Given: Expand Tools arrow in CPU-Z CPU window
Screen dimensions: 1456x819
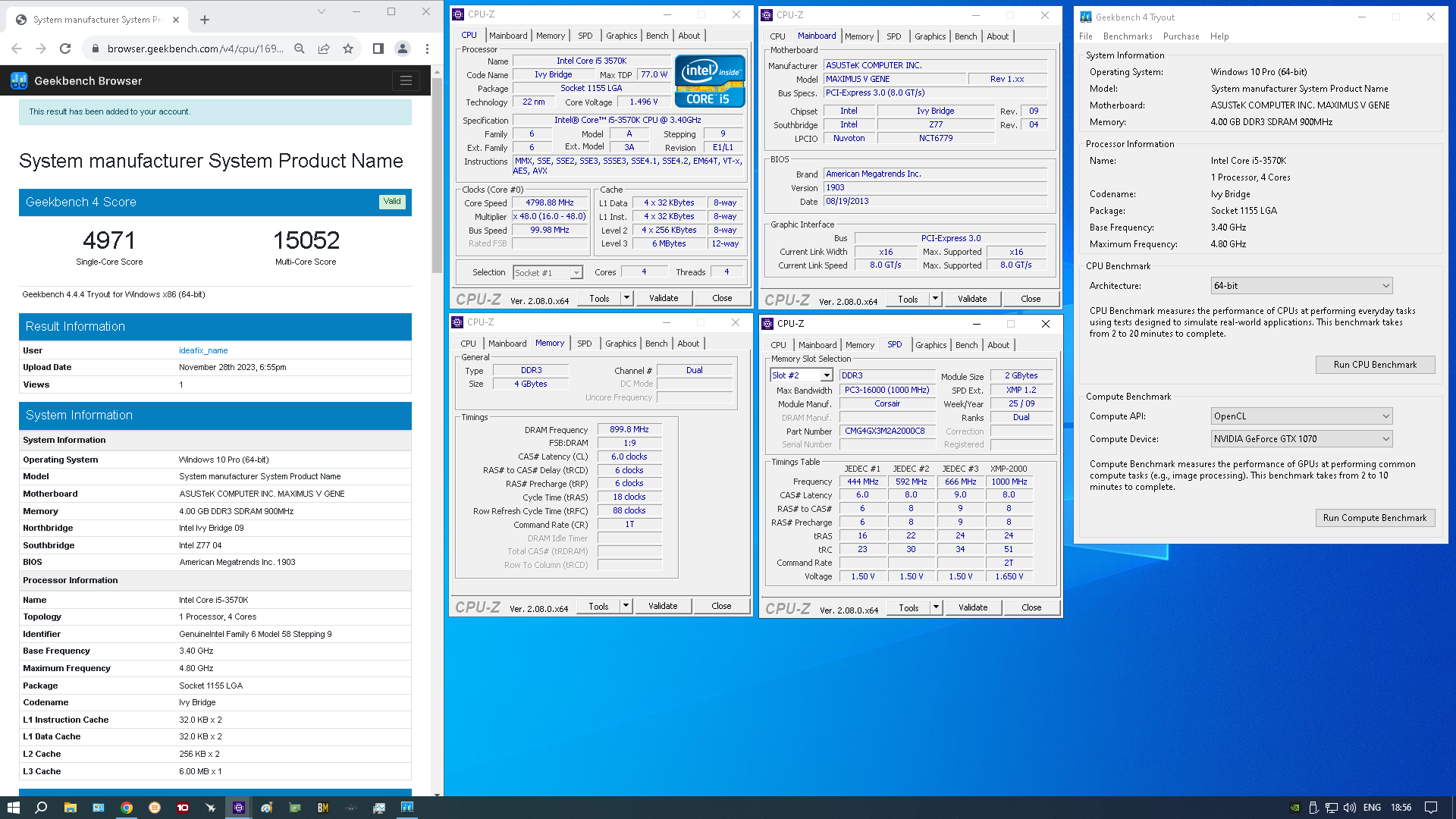Looking at the screenshot, I should (x=626, y=298).
